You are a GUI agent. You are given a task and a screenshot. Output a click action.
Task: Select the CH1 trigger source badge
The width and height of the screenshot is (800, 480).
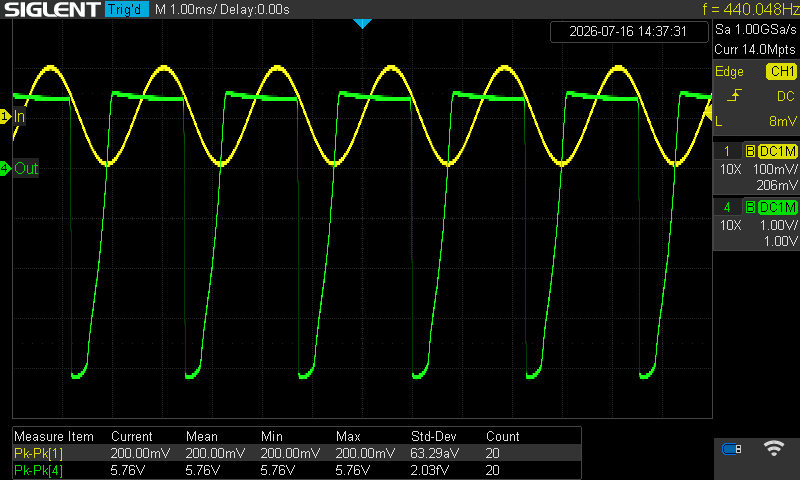781,71
